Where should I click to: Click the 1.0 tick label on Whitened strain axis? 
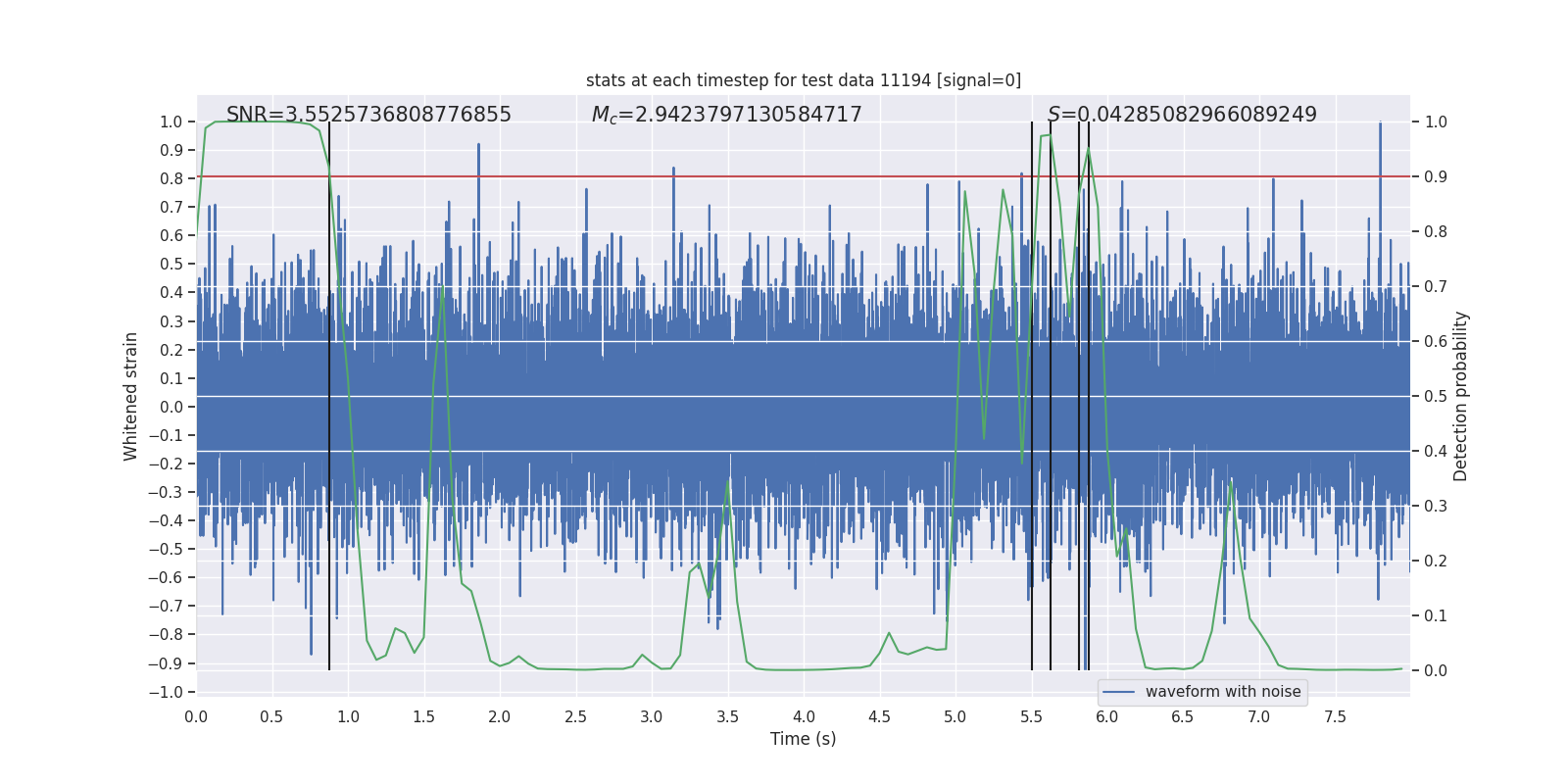171,122
